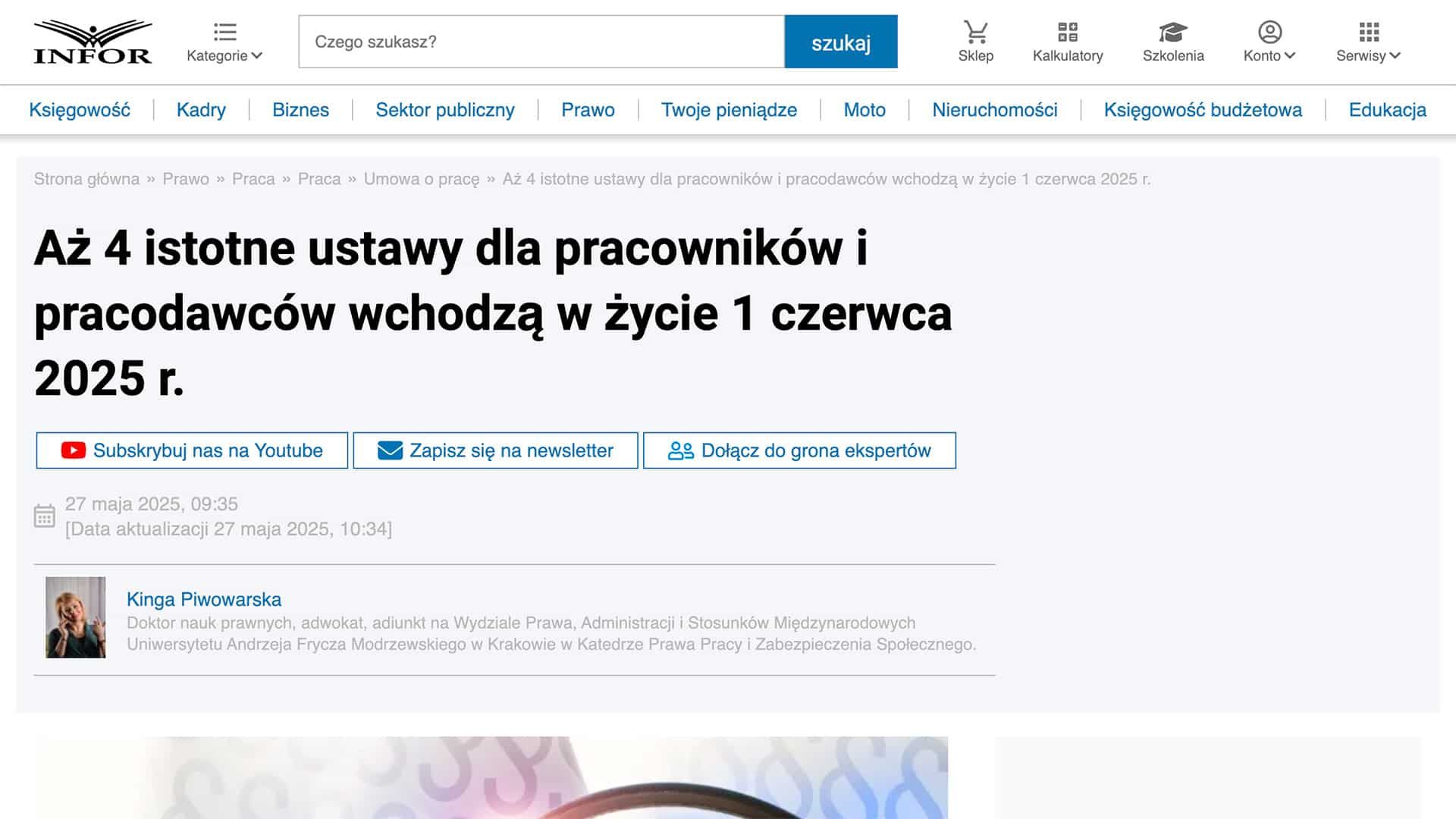Open the Kategorie list icon
This screenshot has width=1456, height=819.
pyautogui.click(x=224, y=32)
